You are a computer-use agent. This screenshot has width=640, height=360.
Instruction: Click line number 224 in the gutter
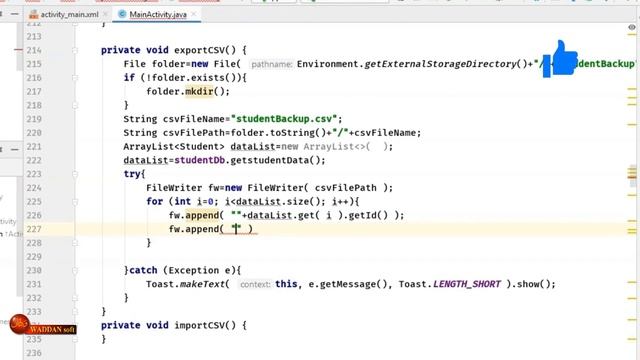click(x=34, y=188)
